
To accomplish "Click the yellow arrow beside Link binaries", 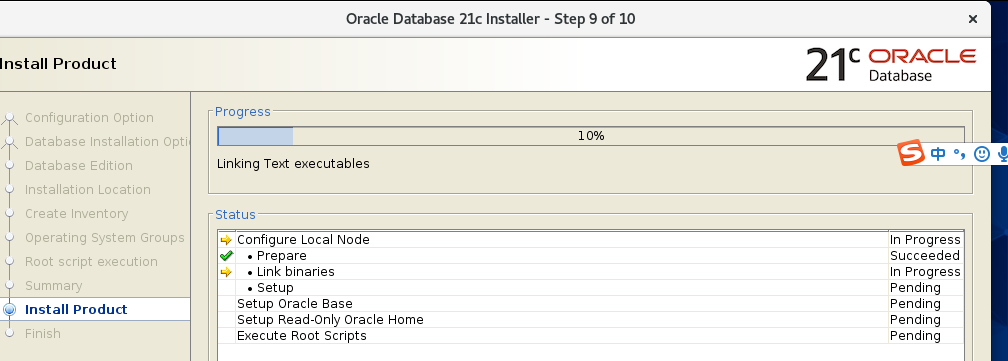I will click(226, 272).
